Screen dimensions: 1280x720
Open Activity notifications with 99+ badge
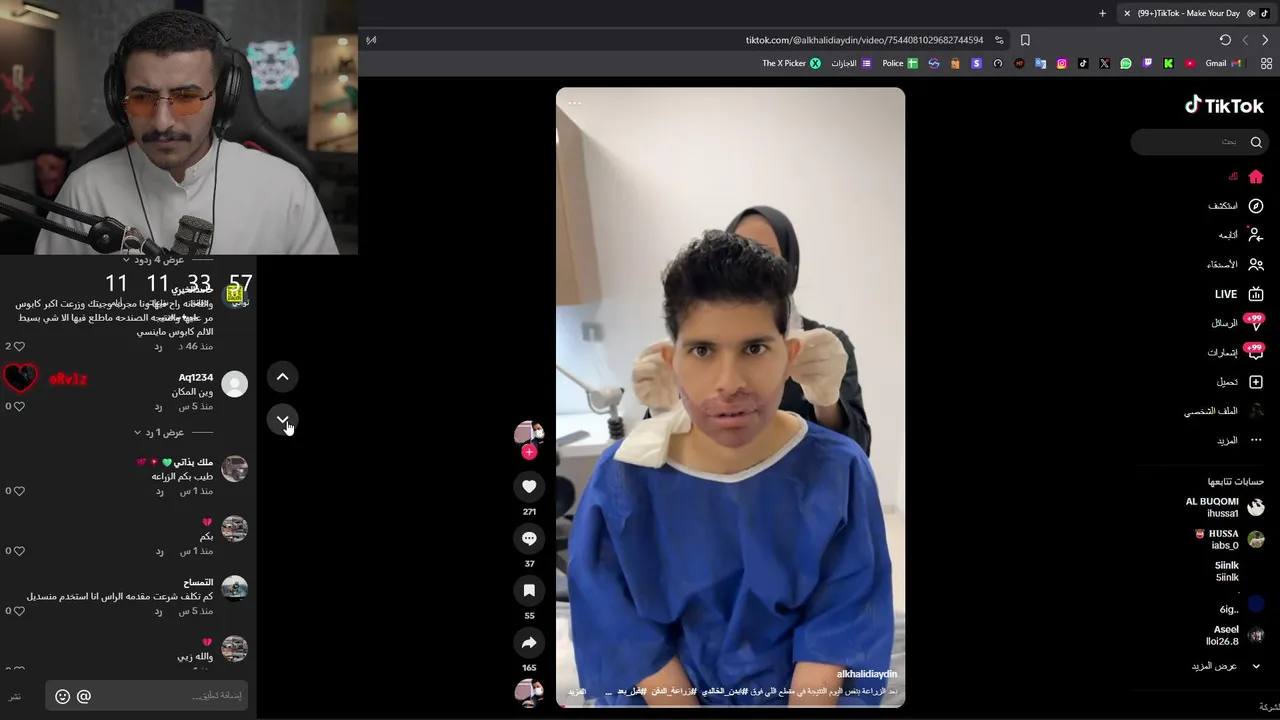click(x=1255, y=352)
